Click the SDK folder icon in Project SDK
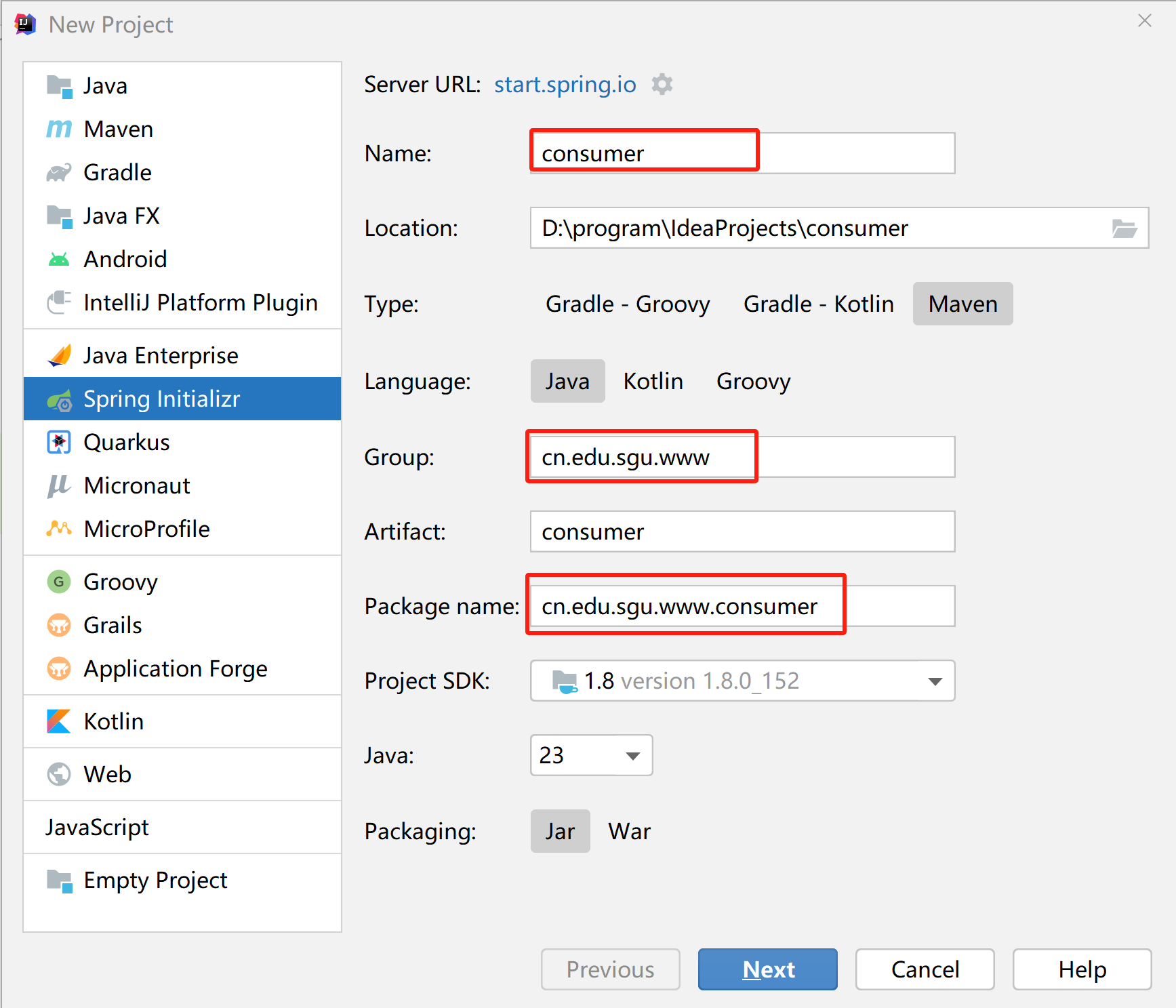 point(565,681)
